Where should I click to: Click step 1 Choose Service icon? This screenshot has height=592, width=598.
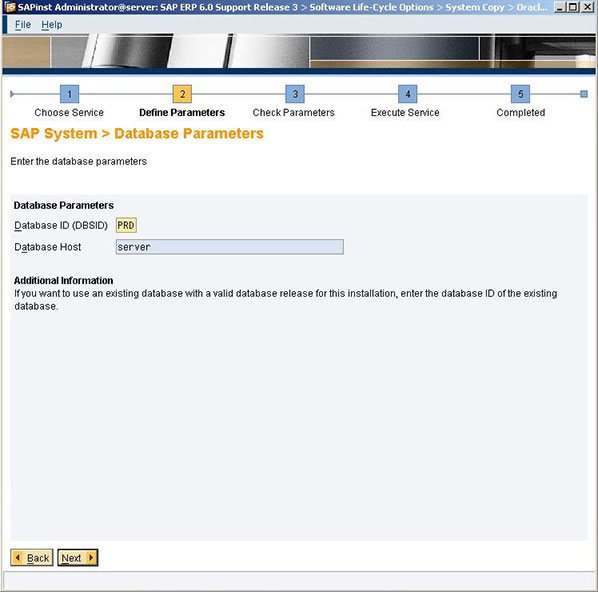69,94
